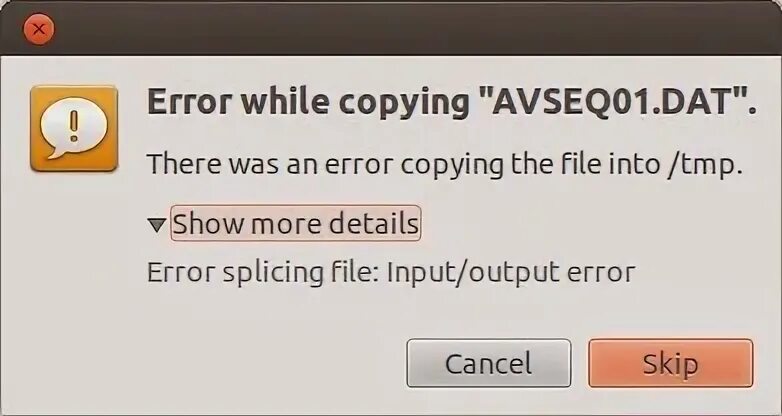Toggle the "Show more details" label
Viewport: 782px width, 416px height.
coord(296,223)
